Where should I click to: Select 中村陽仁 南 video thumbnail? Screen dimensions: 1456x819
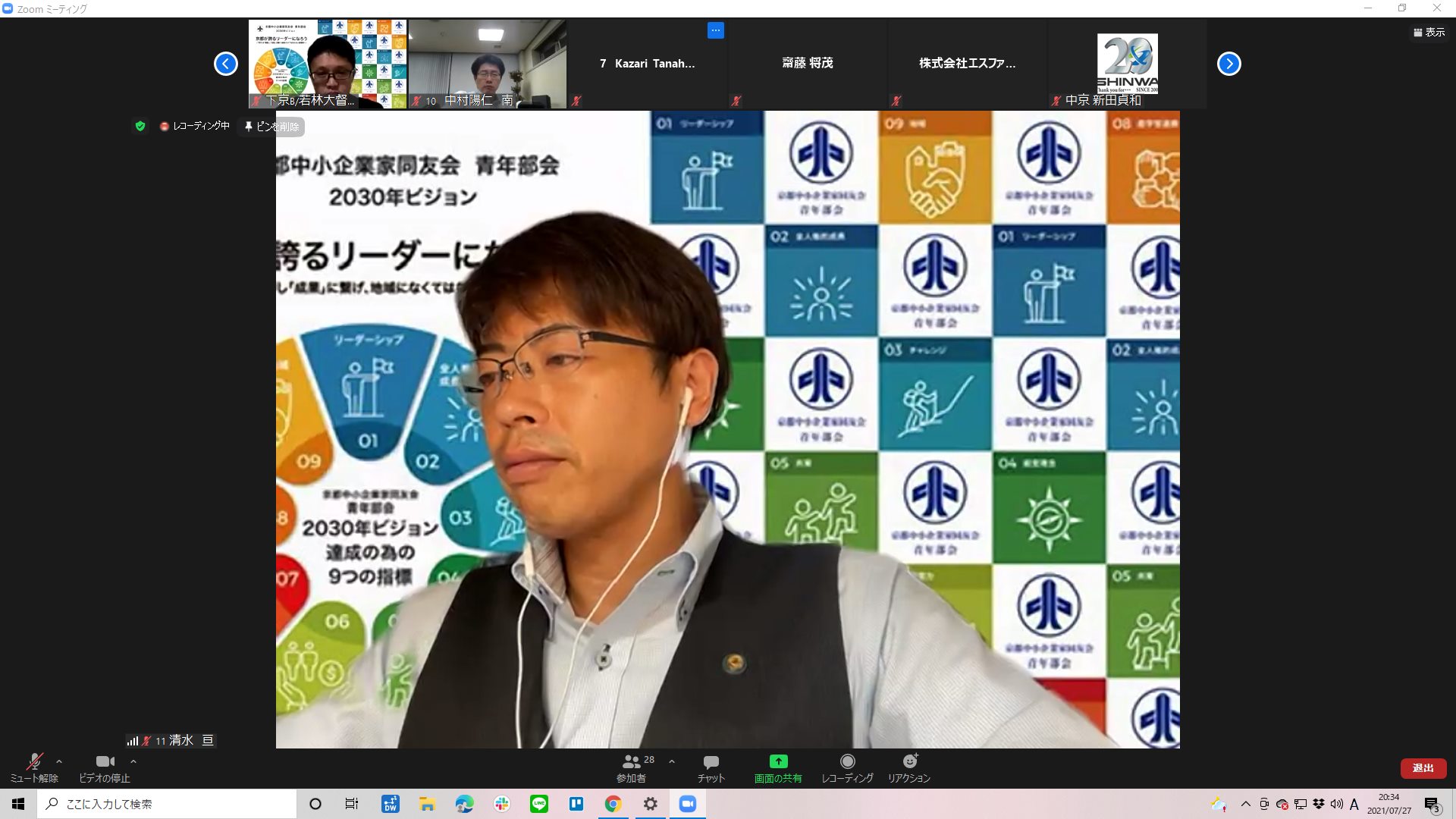point(488,64)
